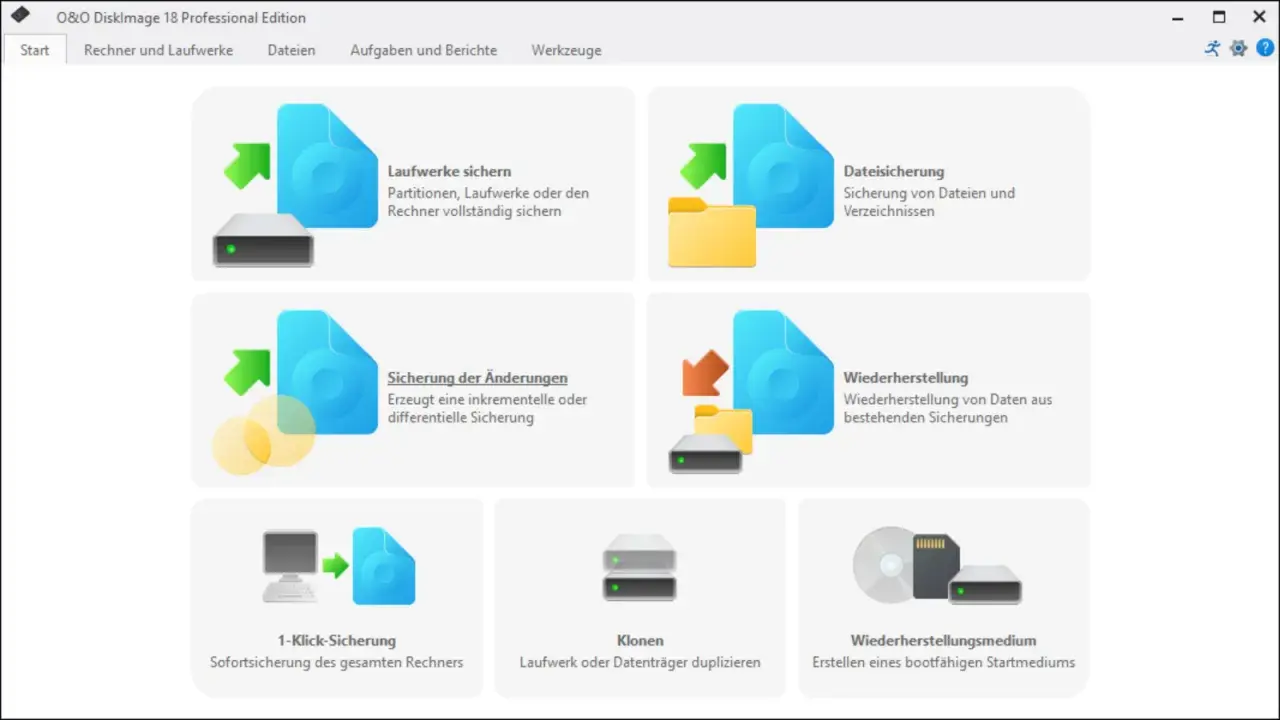Open settings via the gear icon
Viewport: 1280px width, 720px height.
coord(1238,48)
